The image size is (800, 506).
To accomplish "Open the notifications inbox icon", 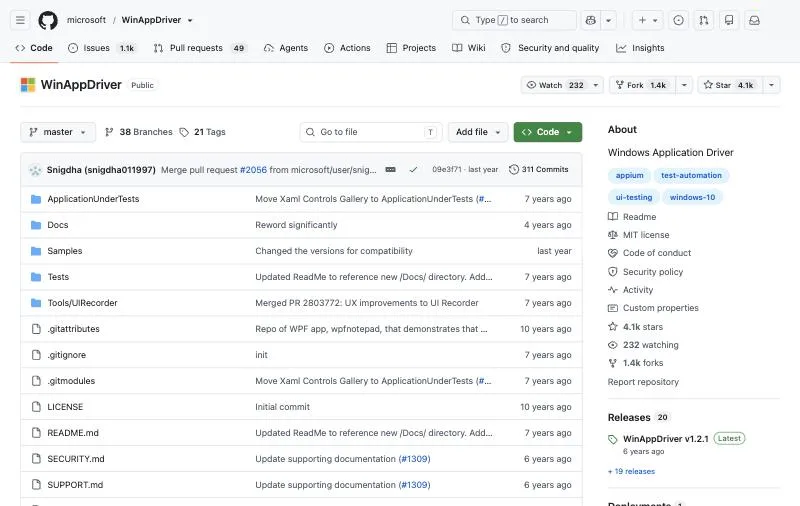I will click(754, 20).
